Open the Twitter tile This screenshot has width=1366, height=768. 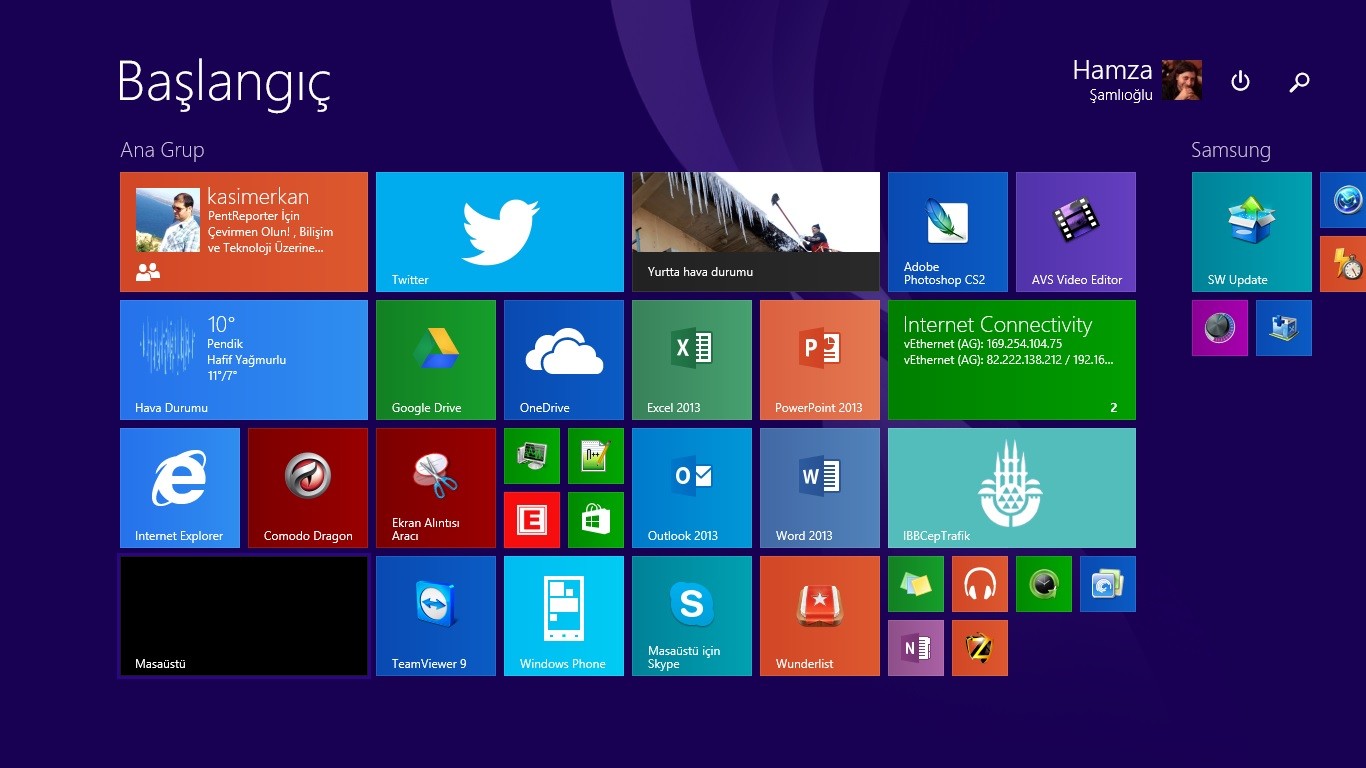point(500,232)
